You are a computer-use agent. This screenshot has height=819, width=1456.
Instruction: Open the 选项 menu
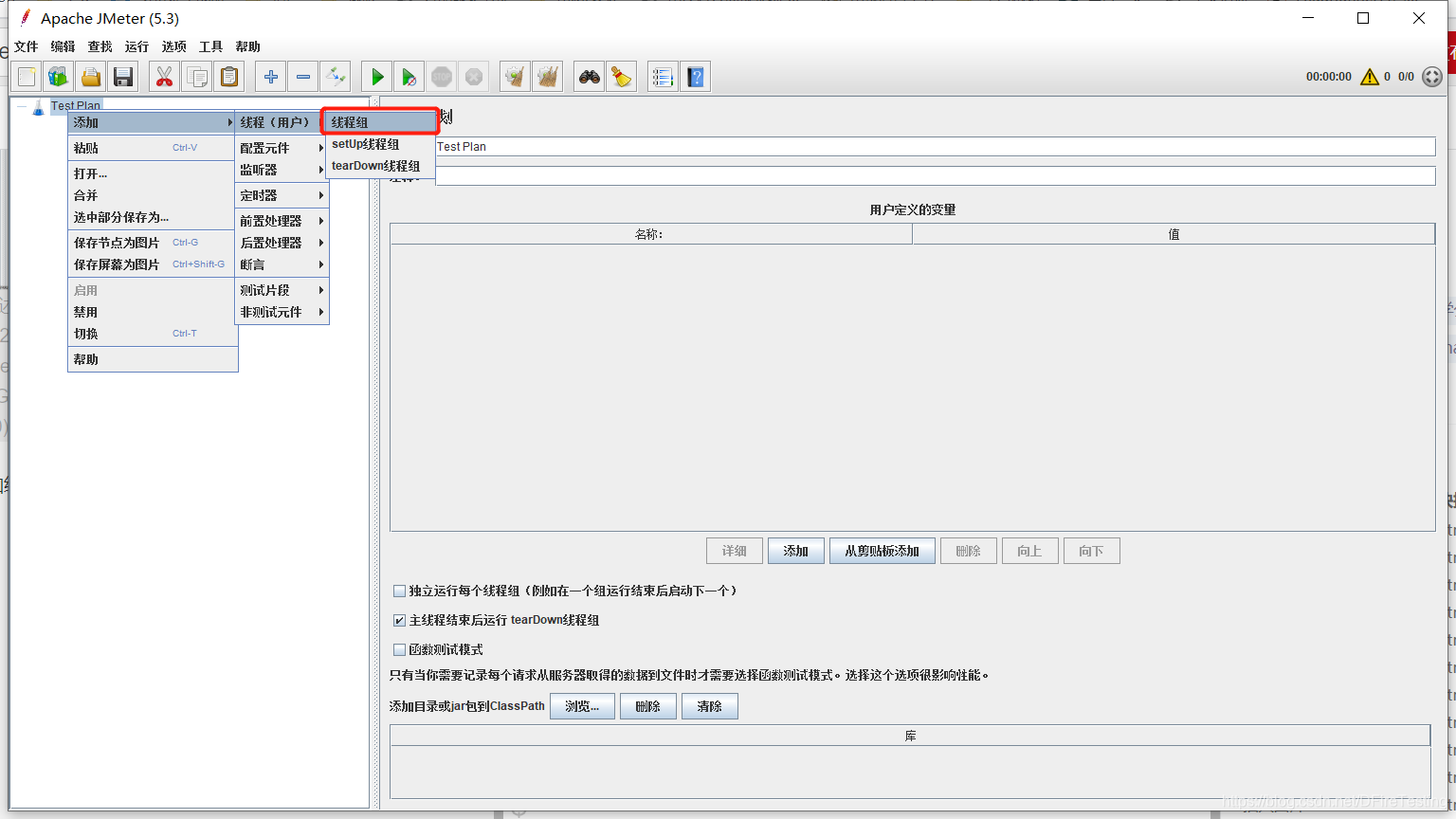point(173,46)
